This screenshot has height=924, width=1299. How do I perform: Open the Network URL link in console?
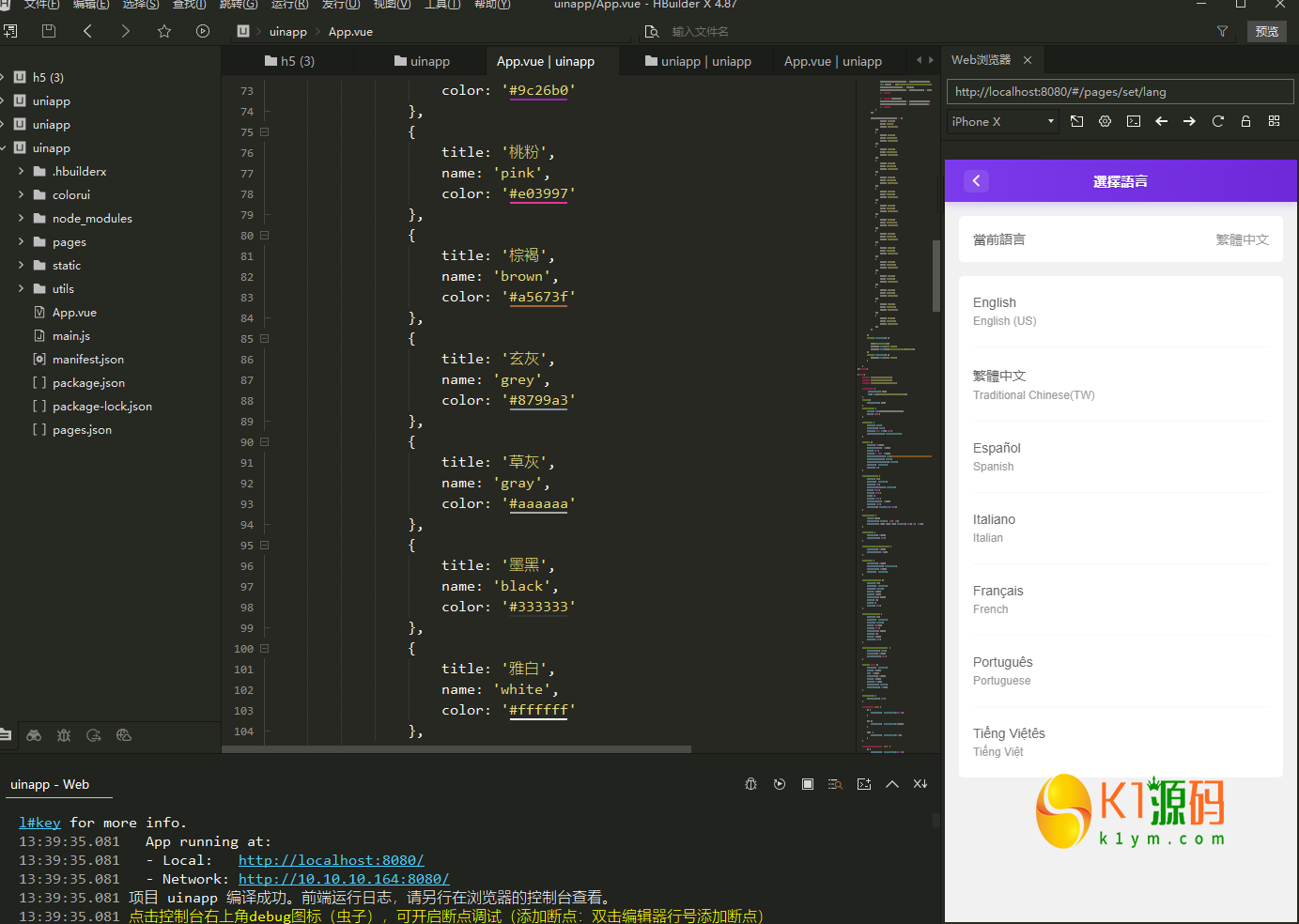[344, 879]
